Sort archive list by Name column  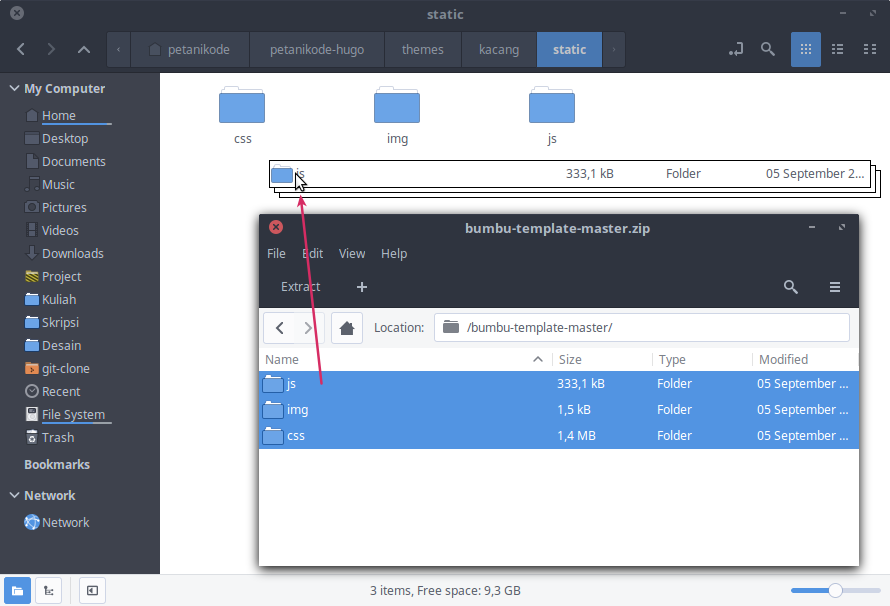(400, 359)
